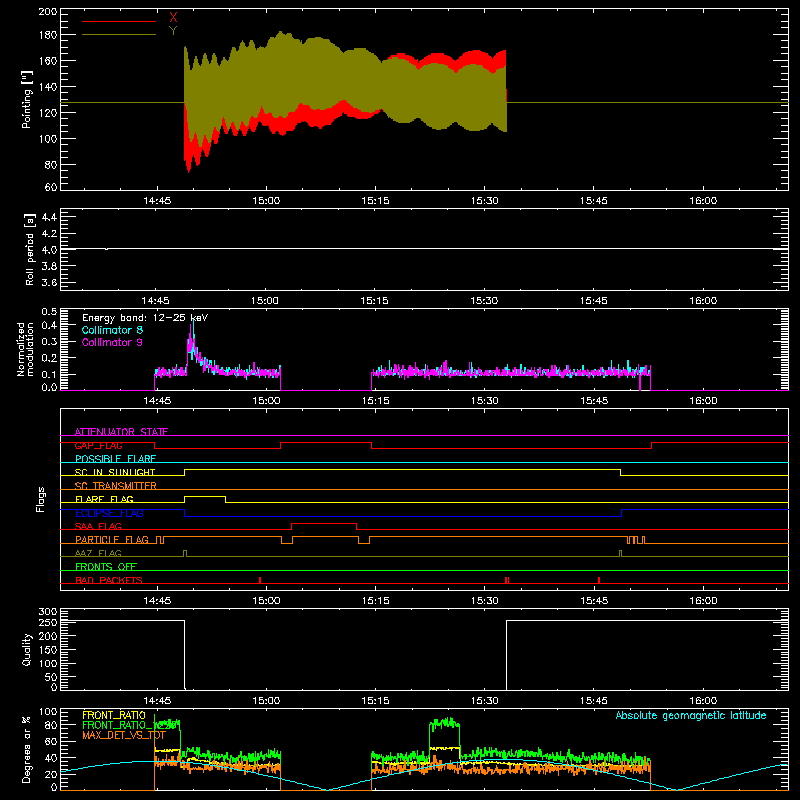Click the ECLIPSE_FLAG label
The image size is (800, 800).
(x=109, y=513)
